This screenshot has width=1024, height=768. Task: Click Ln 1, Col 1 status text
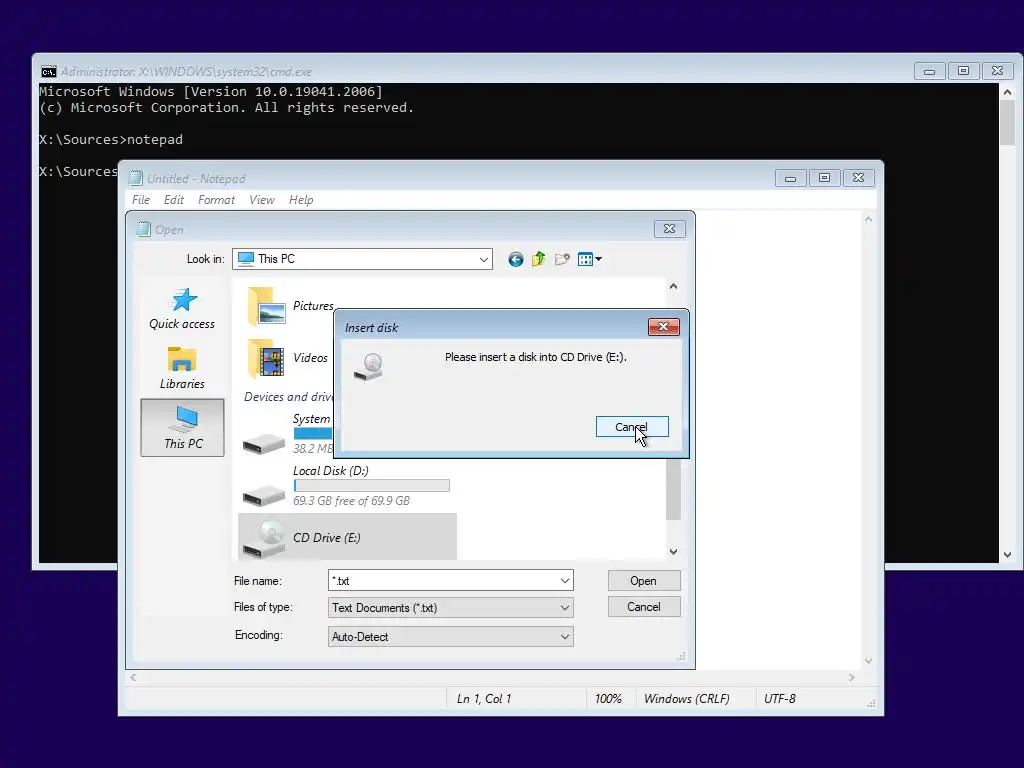(484, 699)
